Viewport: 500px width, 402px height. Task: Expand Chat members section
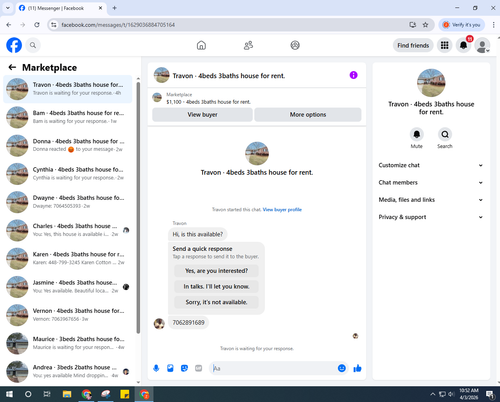(431, 182)
